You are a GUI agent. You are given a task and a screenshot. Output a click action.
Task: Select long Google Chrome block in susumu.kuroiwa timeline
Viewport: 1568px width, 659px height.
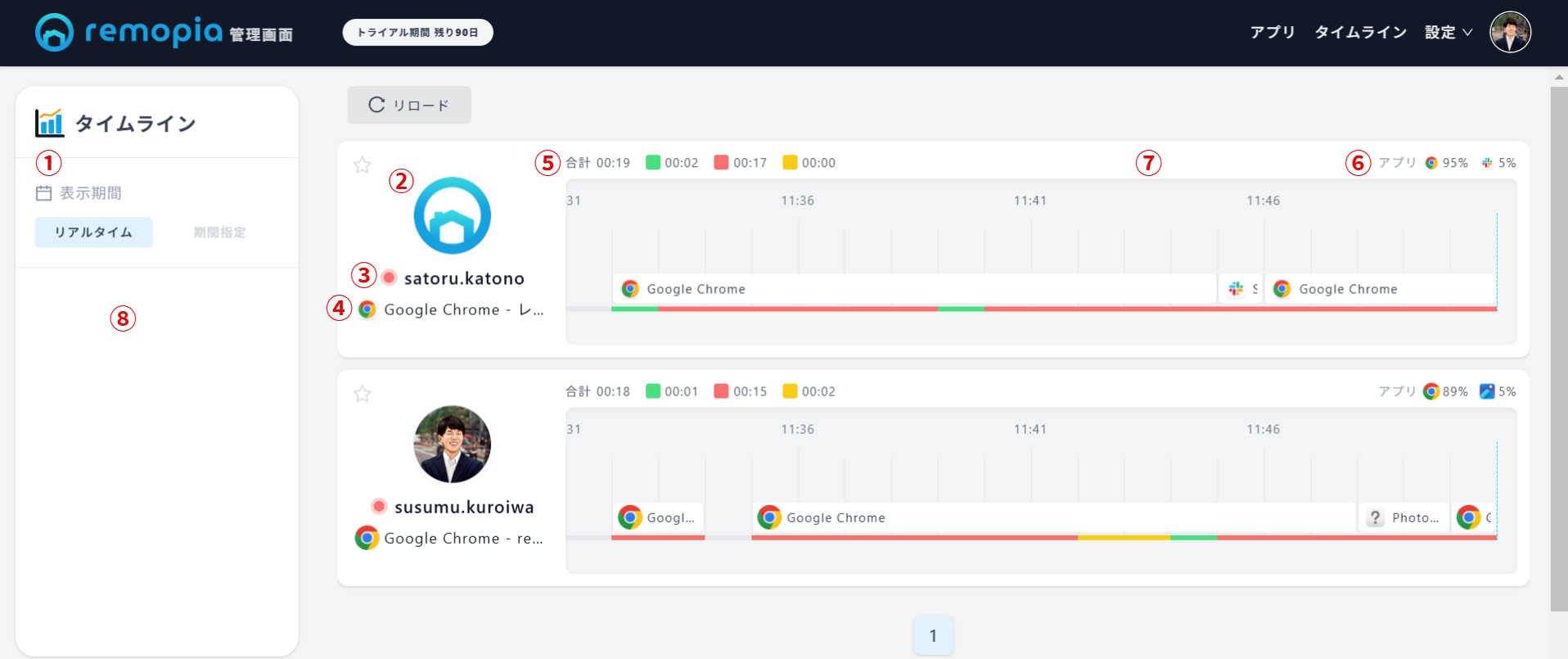[x=1054, y=517]
